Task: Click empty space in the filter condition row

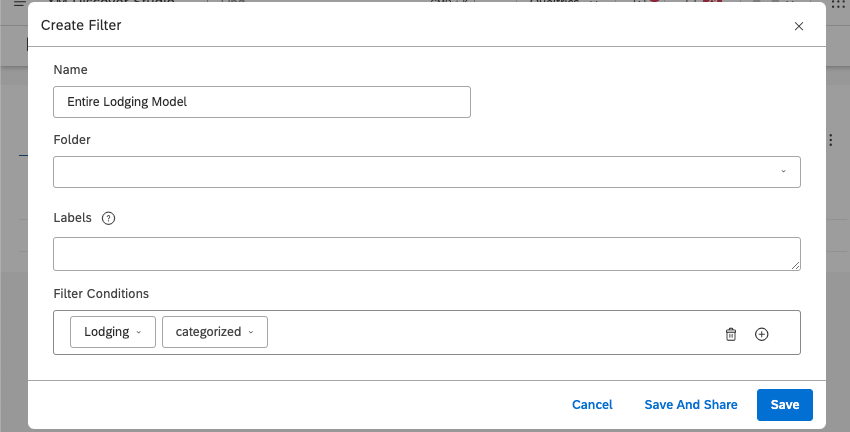Action: 490,332
